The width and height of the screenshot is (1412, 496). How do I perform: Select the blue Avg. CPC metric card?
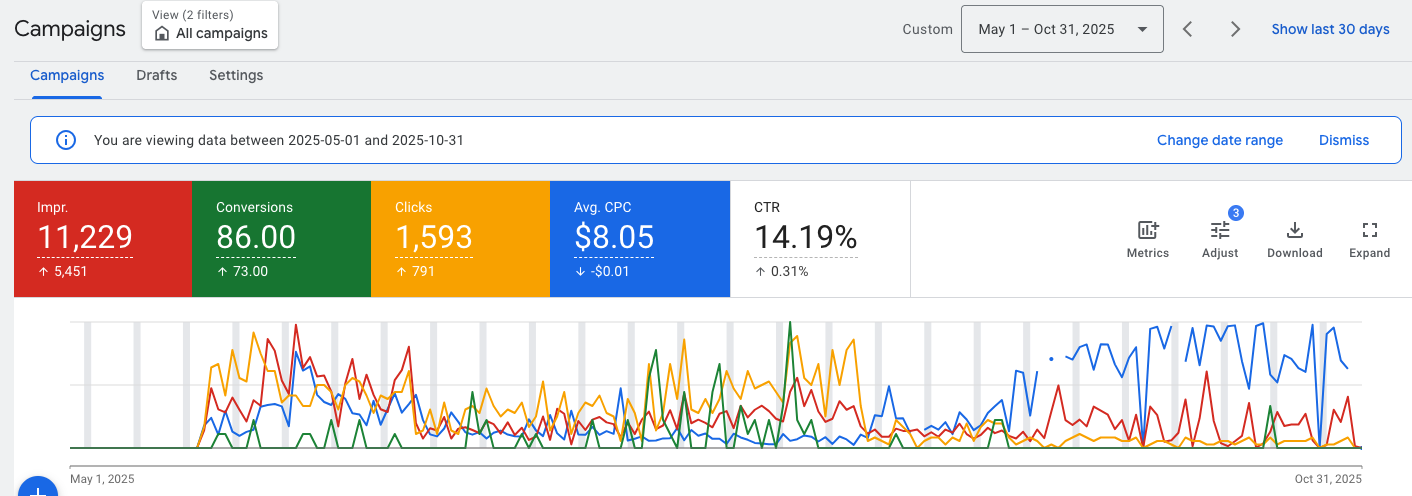point(640,239)
